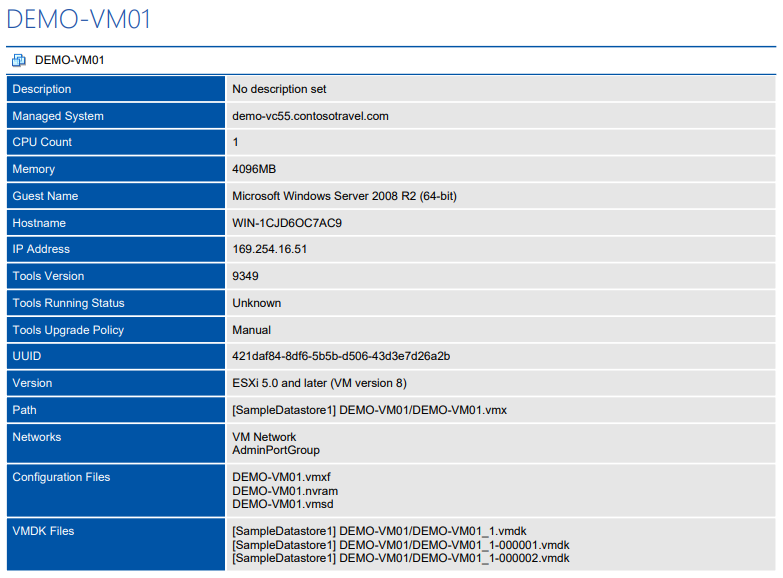Click the 4096MB memory value
783x578 pixels.
pyautogui.click(x=254, y=169)
